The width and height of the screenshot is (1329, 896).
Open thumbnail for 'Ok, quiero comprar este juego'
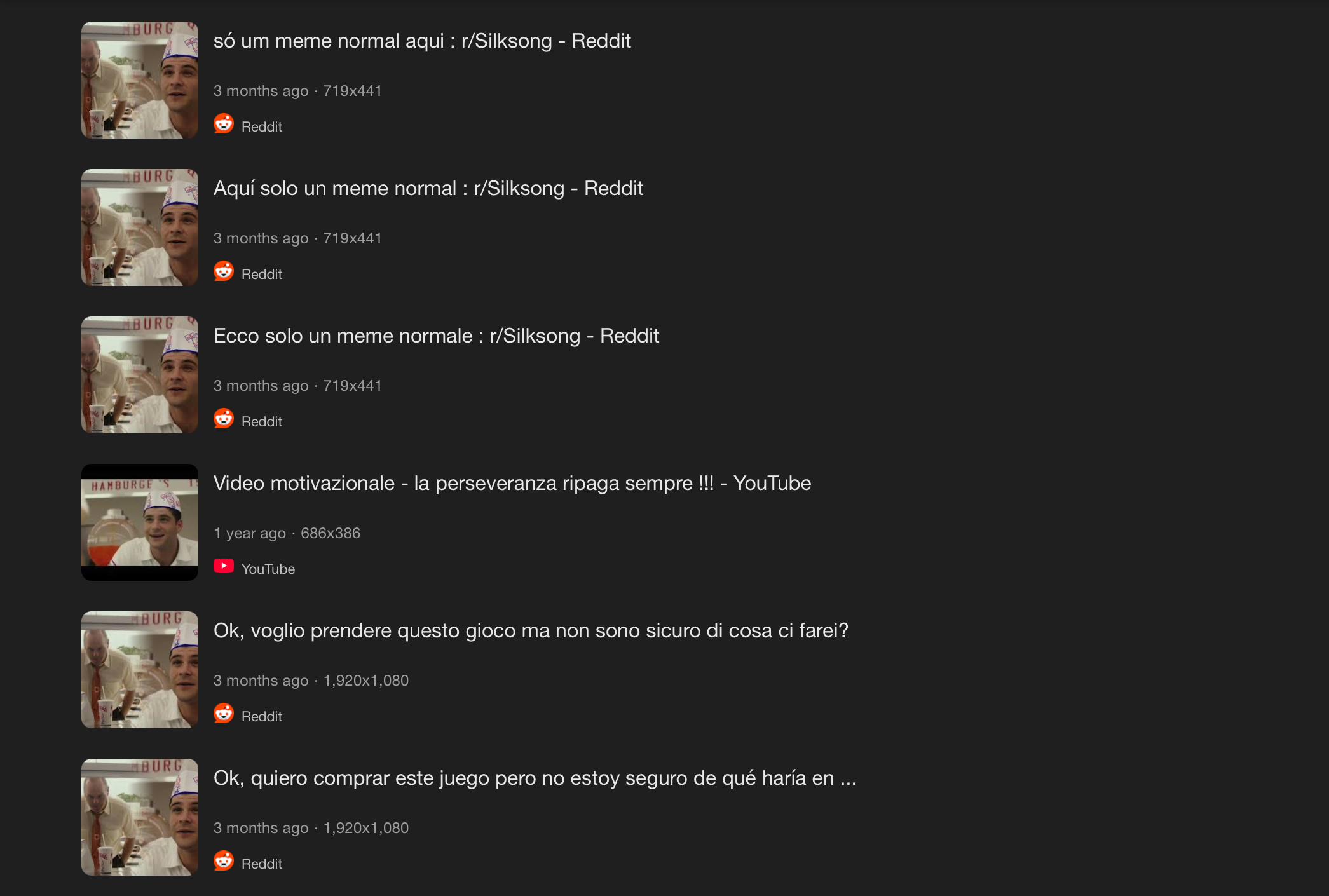(x=140, y=817)
